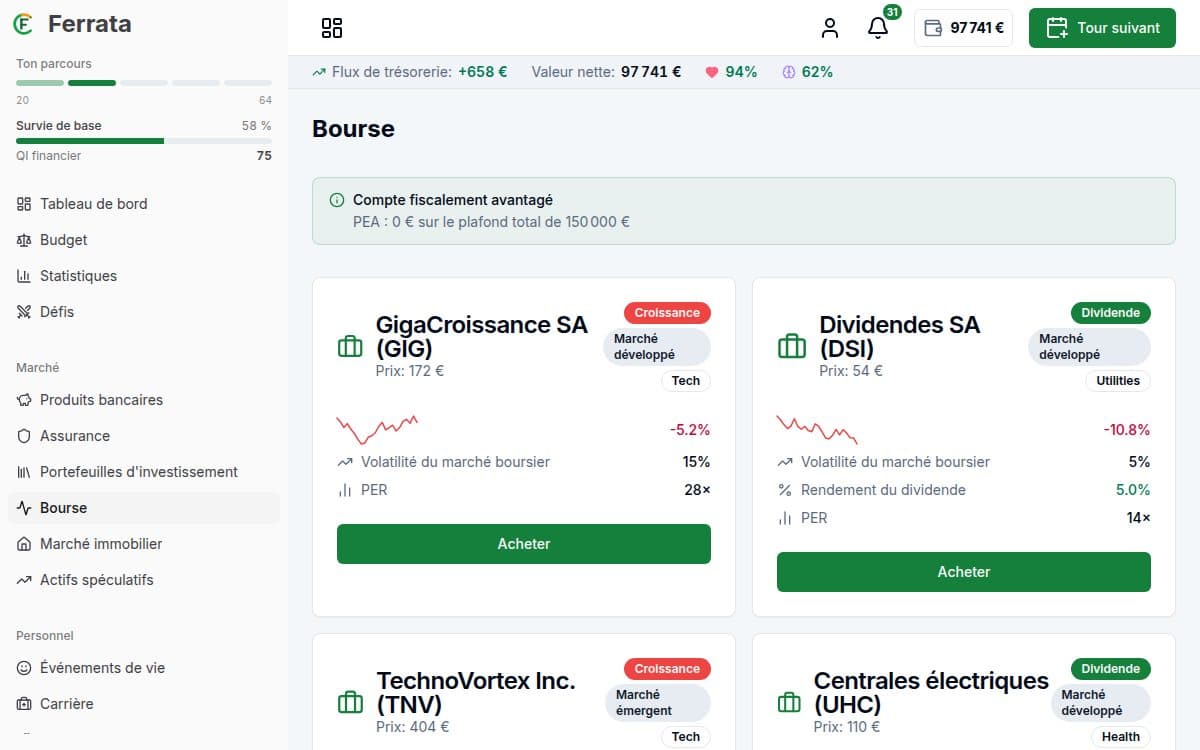Open Assurance menu item
Image resolution: width=1200 pixels, height=750 pixels.
click(x=144, y=436)
